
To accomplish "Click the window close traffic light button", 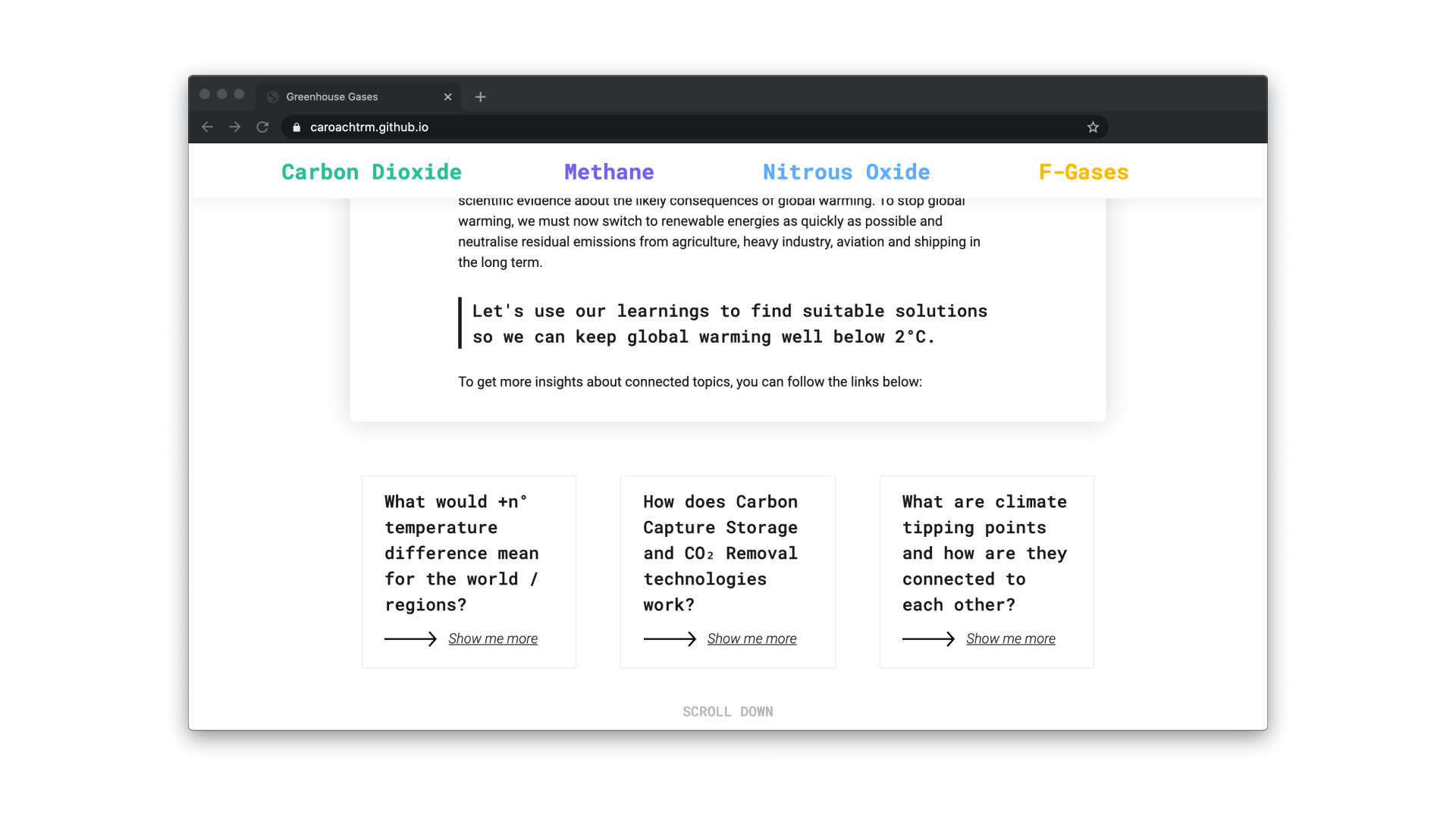I will point(205,94).
